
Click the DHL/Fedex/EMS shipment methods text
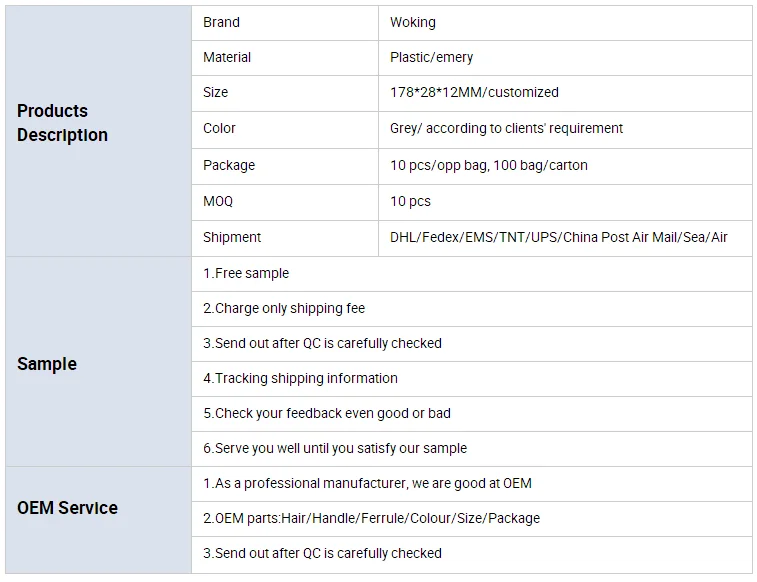tap(559, 237)
